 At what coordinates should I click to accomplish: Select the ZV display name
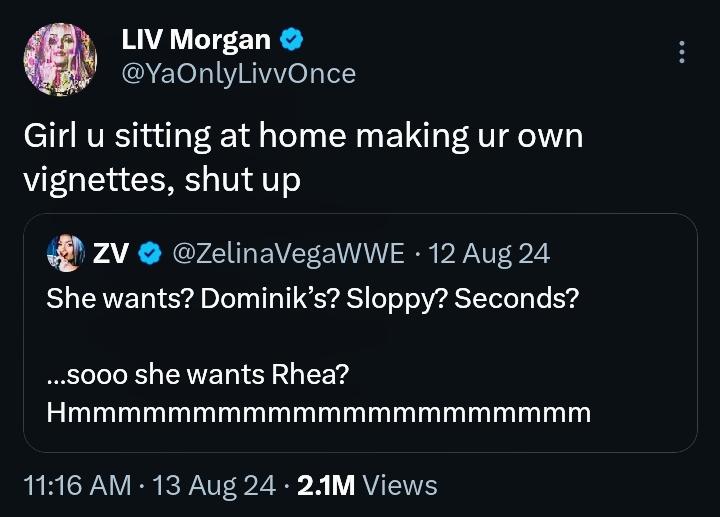(x=111, y=254)
